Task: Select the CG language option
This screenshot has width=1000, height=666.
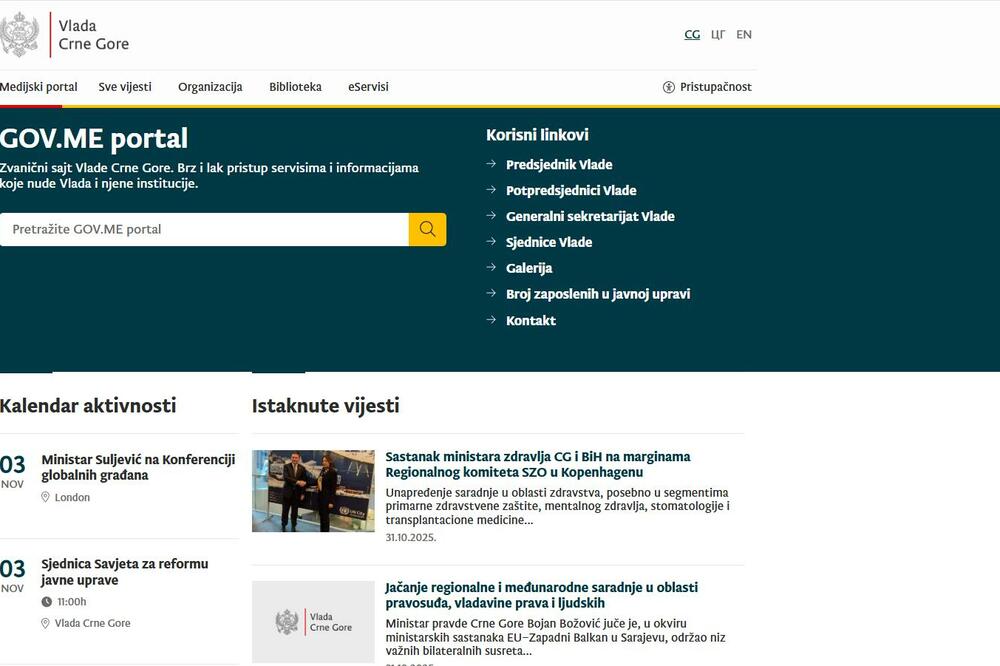Action: (x=692, y=34)
